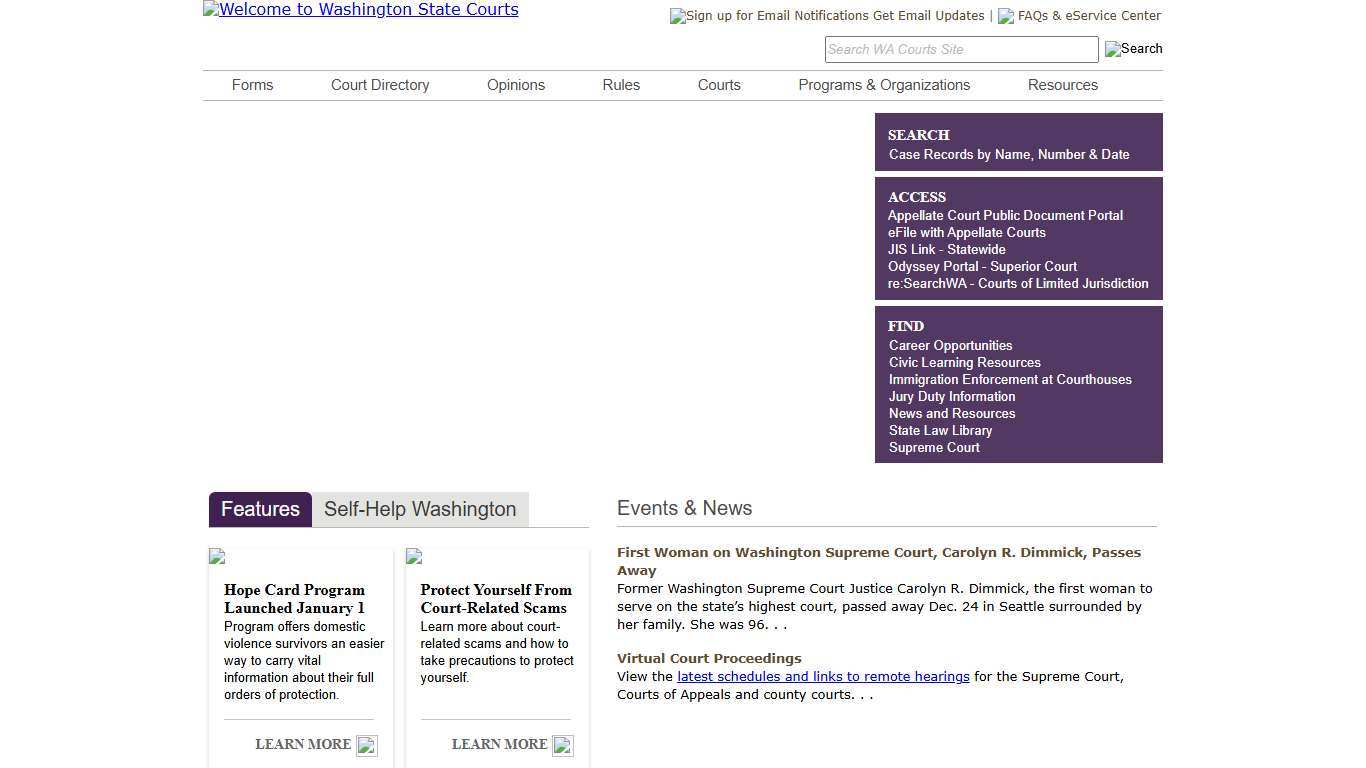Viewport: 1366px width, 768px height.
Task: Click the Court Scams Learn More arrow icon
Action: point(563,746)
